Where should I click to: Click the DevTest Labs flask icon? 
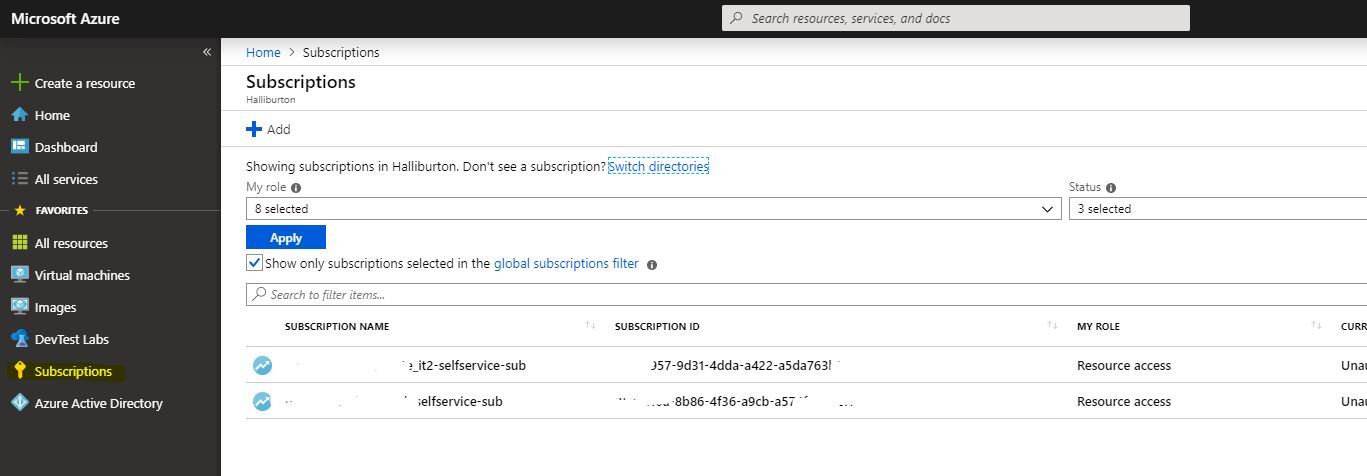(x=19, y=339)
